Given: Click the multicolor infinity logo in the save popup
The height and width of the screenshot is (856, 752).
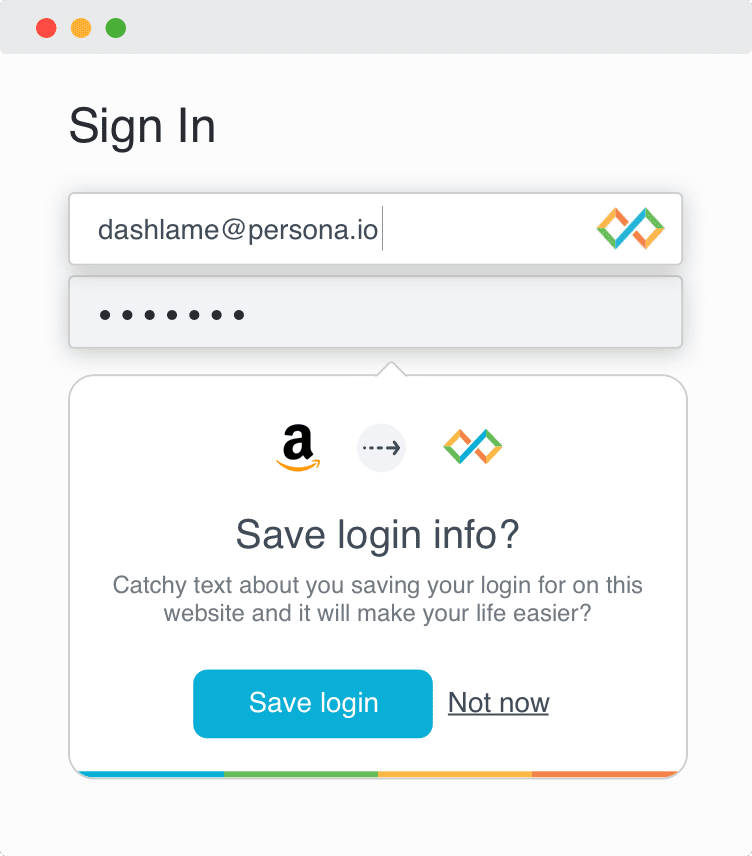Looking at the screenshot, I should 472,447.
